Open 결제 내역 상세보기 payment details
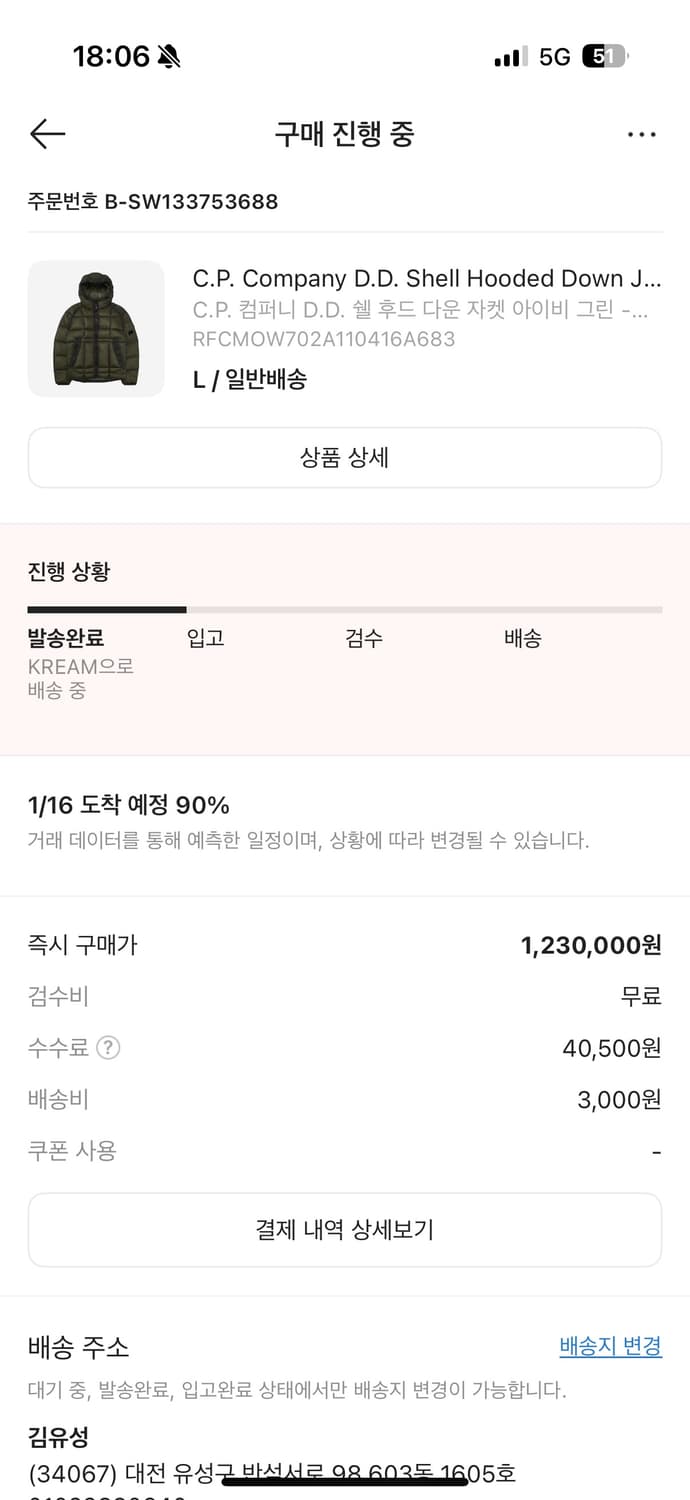The width and height of the screenshot is (690, 1500). (345, 1229)
